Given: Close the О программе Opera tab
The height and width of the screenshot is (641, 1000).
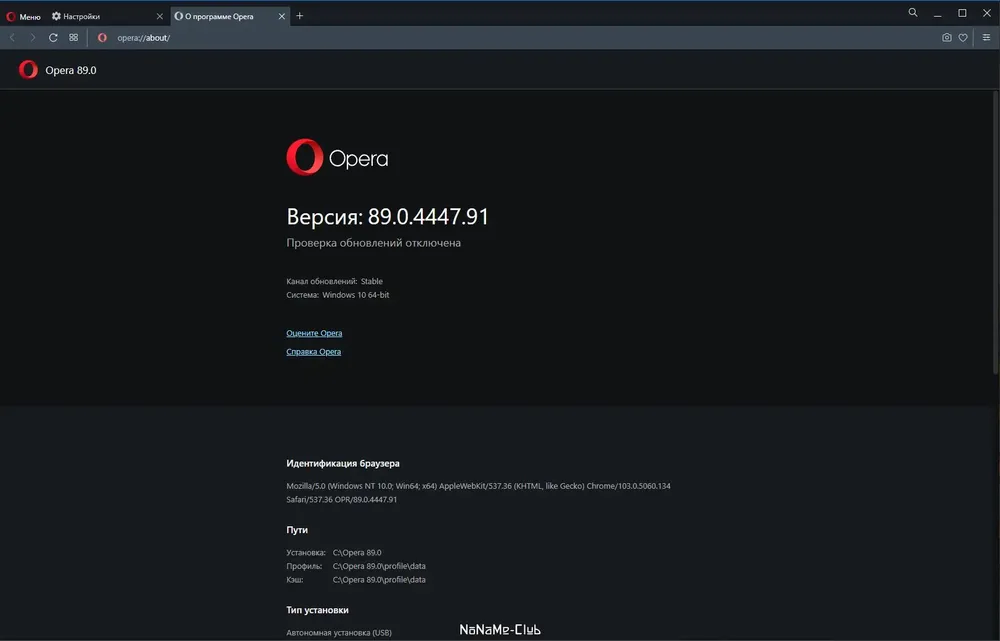Looking at the screenshot, I should (x=280, y=16).
